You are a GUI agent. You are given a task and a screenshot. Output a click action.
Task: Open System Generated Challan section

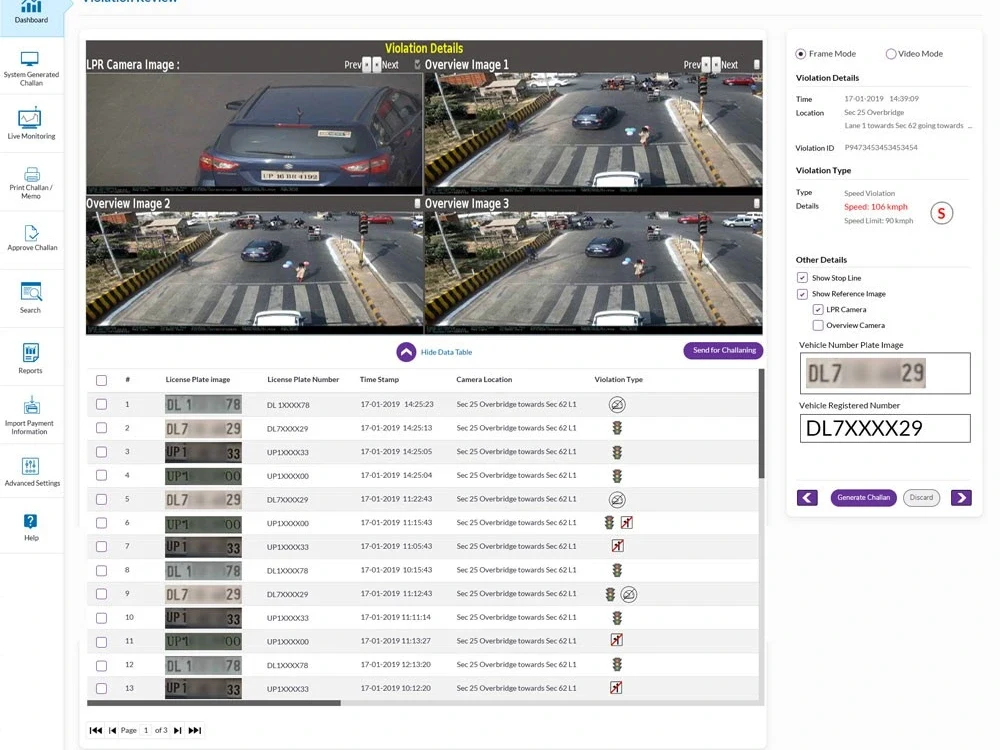pos(31,68)
